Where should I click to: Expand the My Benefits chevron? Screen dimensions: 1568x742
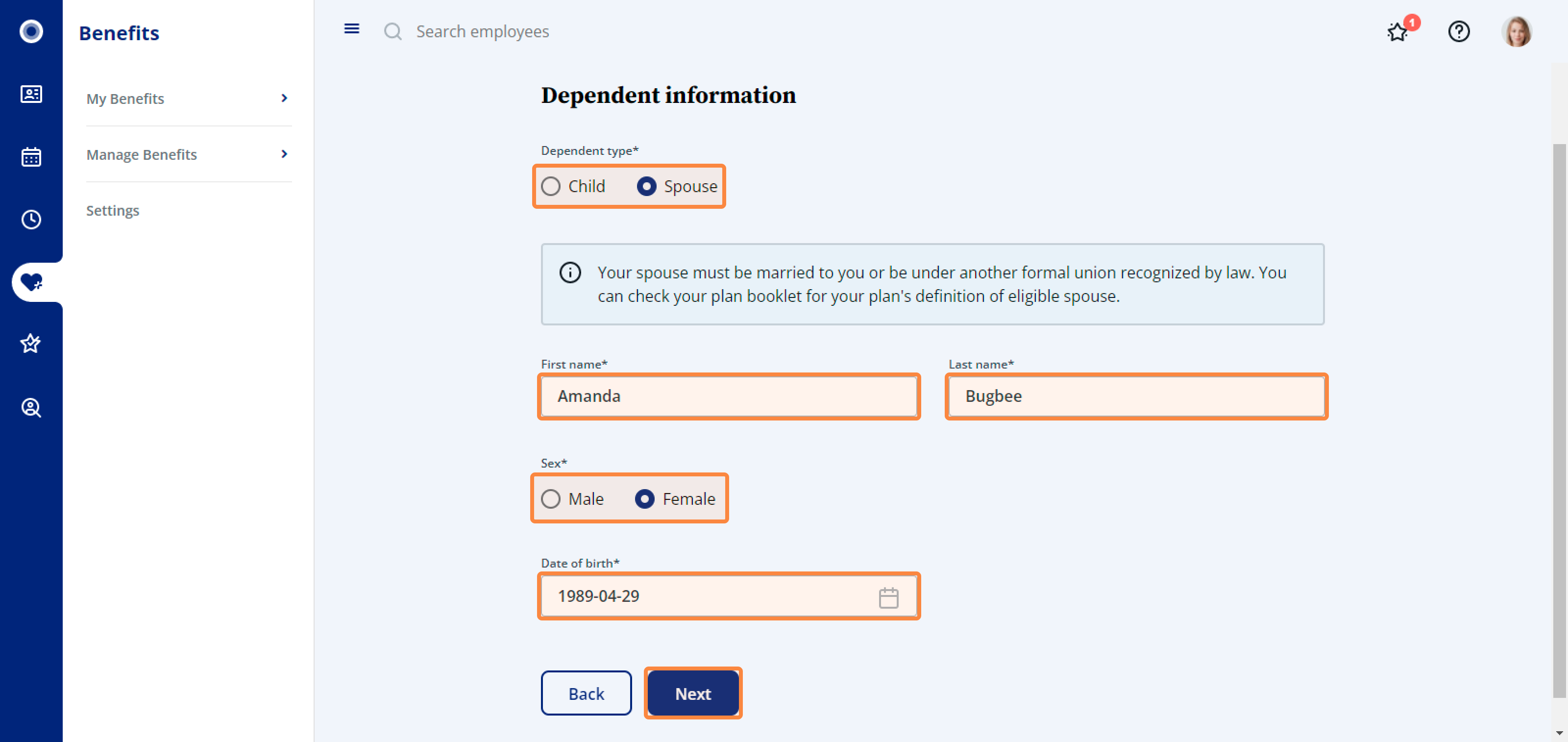[x=284, y=98]
